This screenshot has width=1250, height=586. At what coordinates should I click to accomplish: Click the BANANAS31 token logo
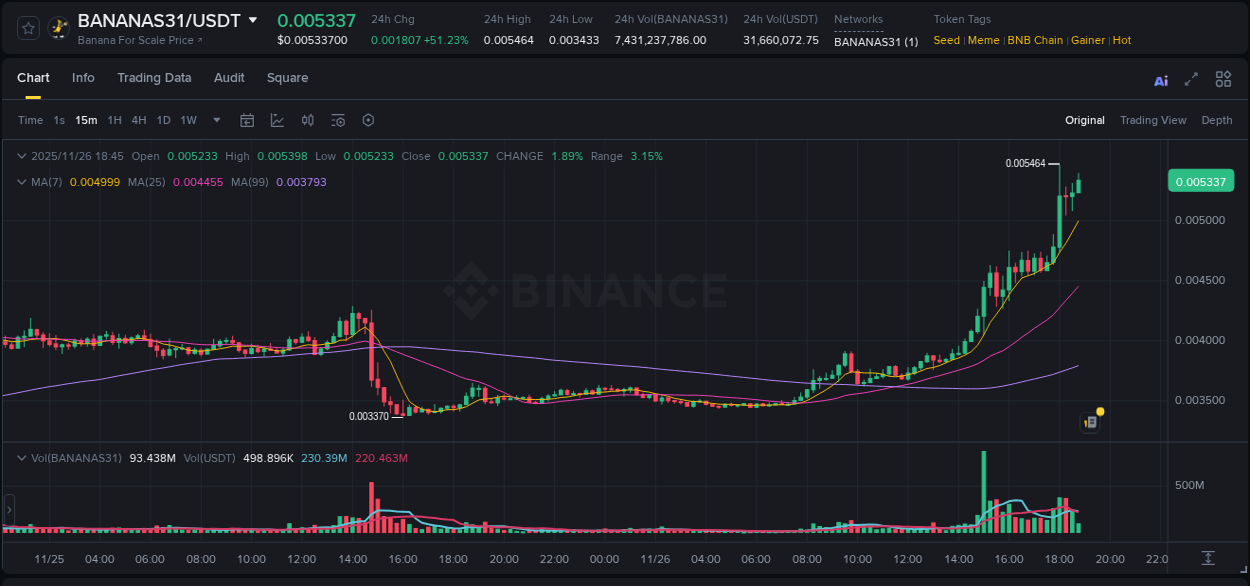pyautogui.click(x=57, y=27)
